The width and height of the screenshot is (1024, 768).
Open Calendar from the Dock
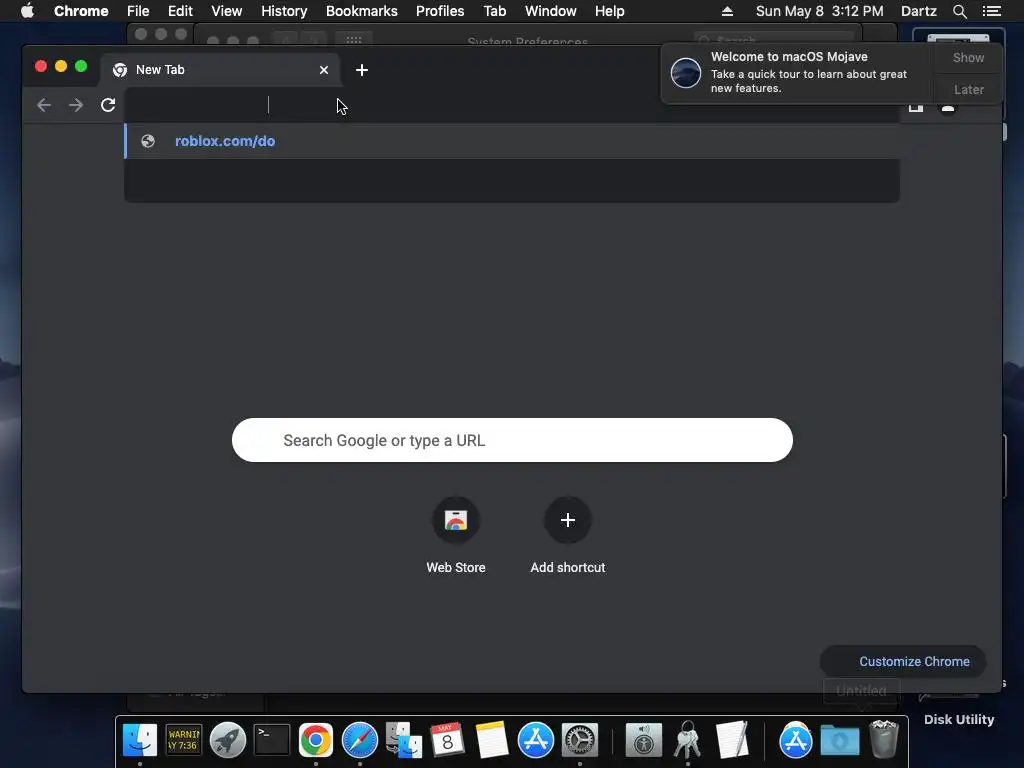click(x=447, y=740)
